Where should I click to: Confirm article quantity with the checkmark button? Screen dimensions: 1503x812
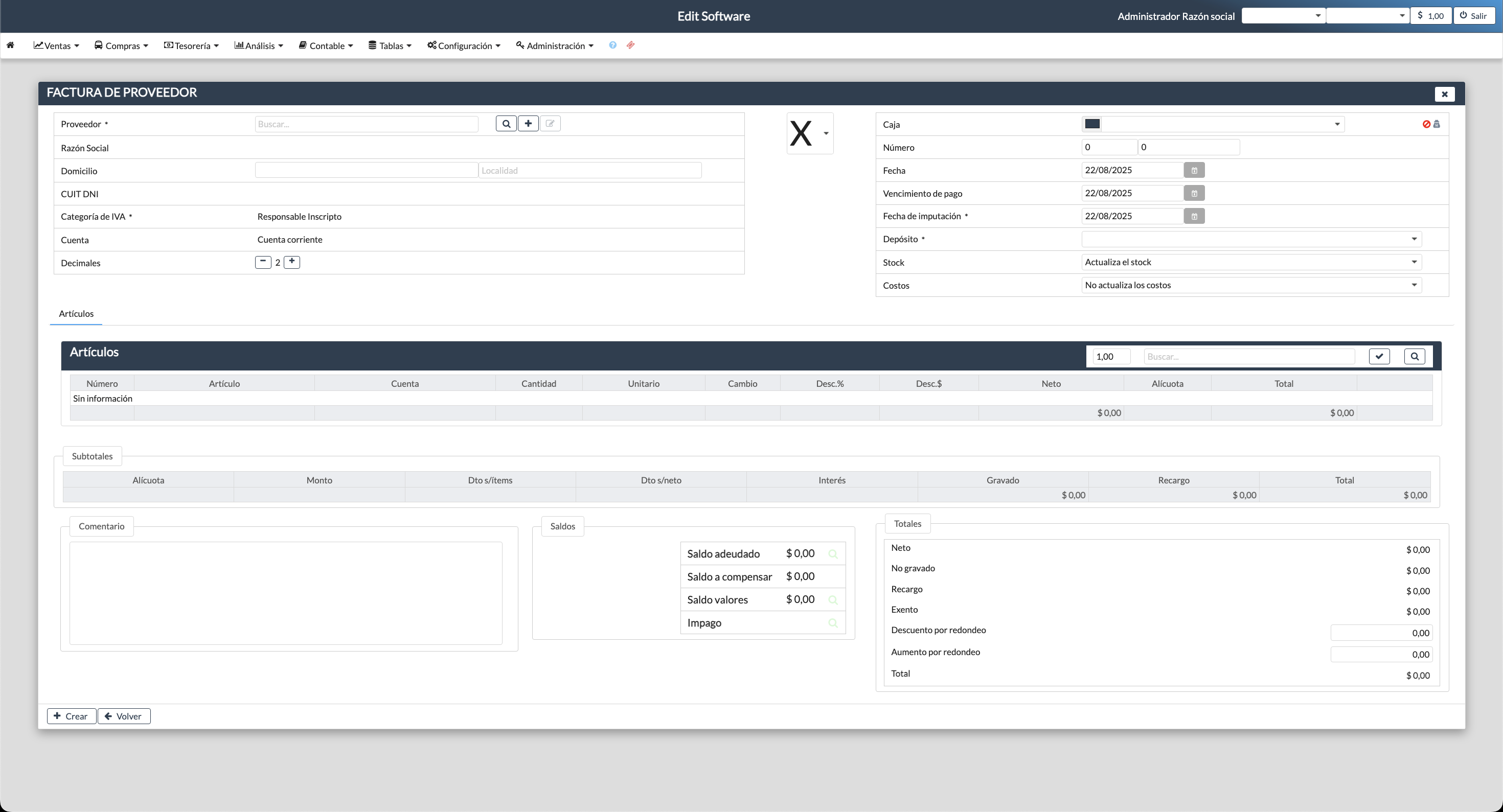pos(1379,356)
